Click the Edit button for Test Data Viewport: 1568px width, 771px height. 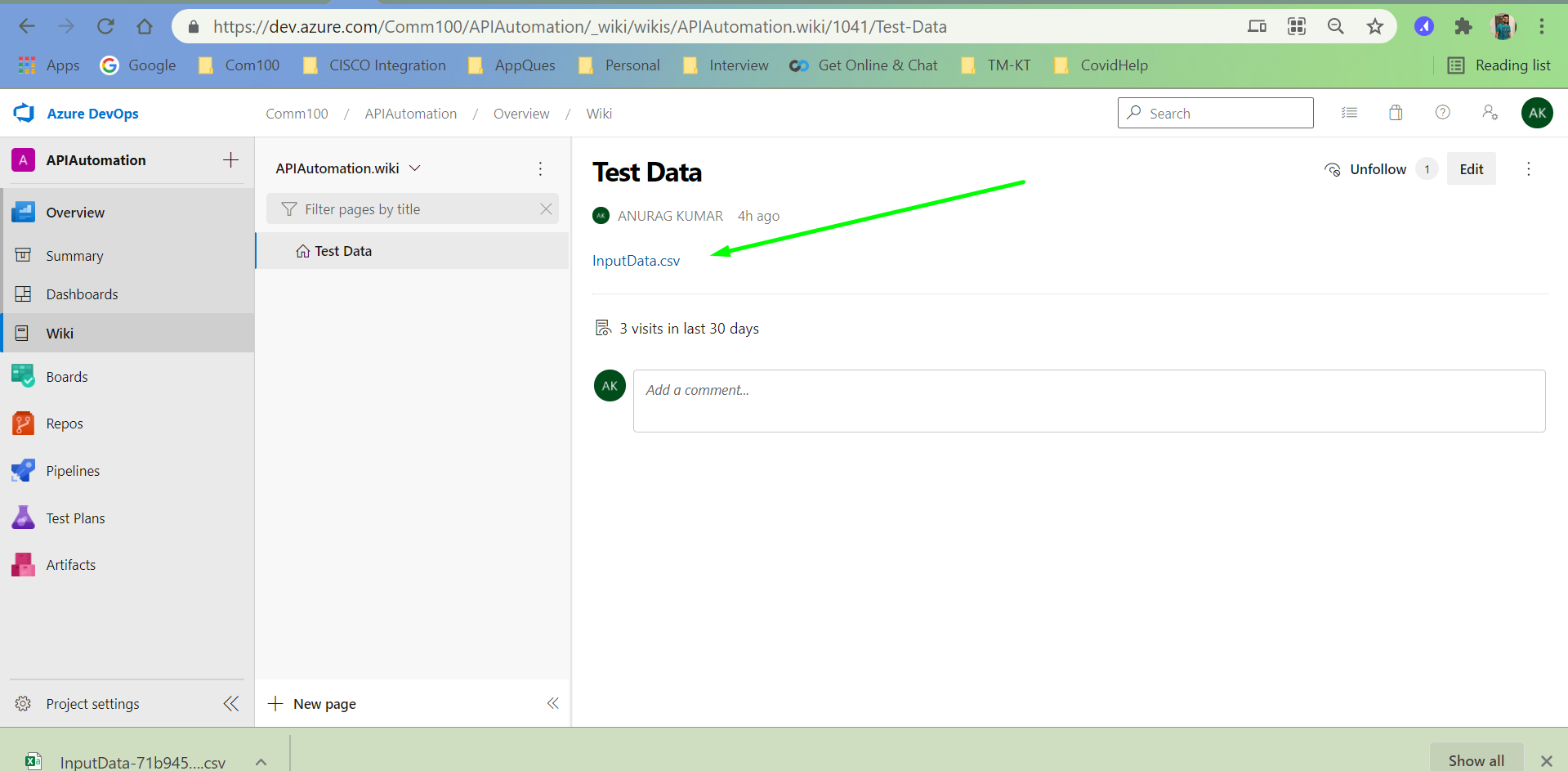(1471, 168)
